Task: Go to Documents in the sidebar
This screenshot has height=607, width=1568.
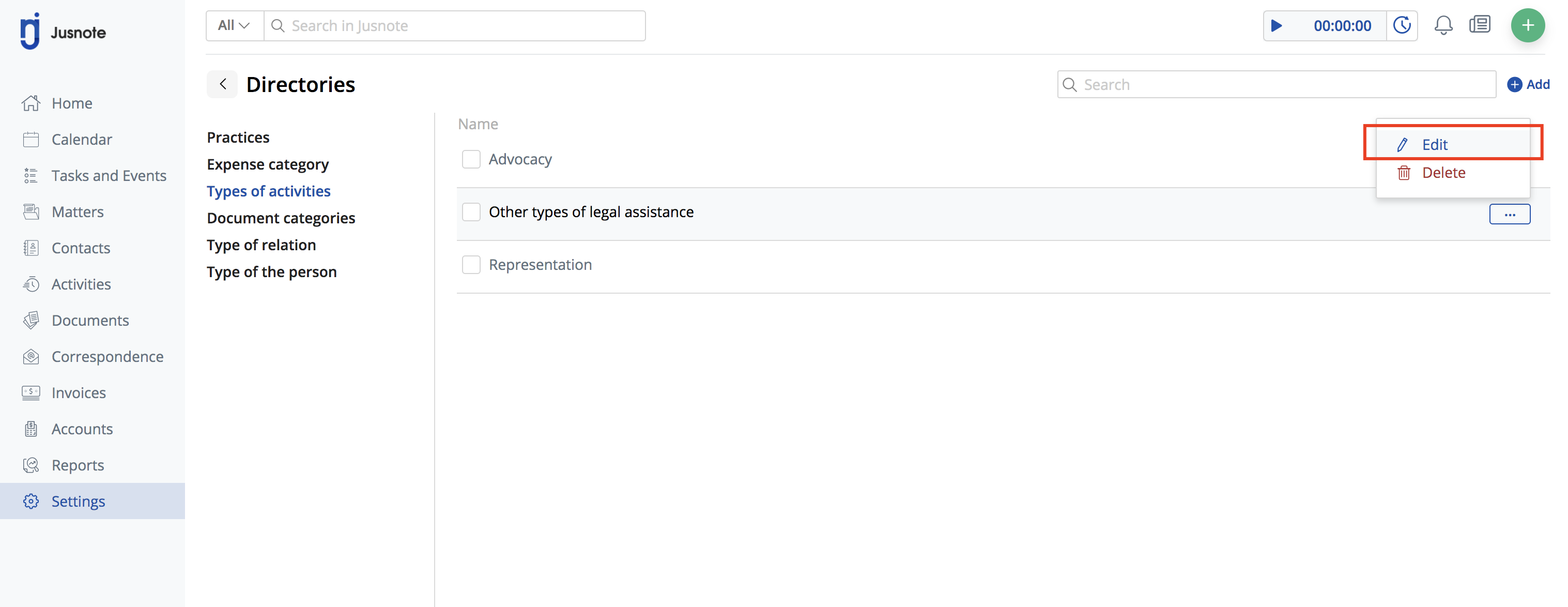Action: click(93, 320)
